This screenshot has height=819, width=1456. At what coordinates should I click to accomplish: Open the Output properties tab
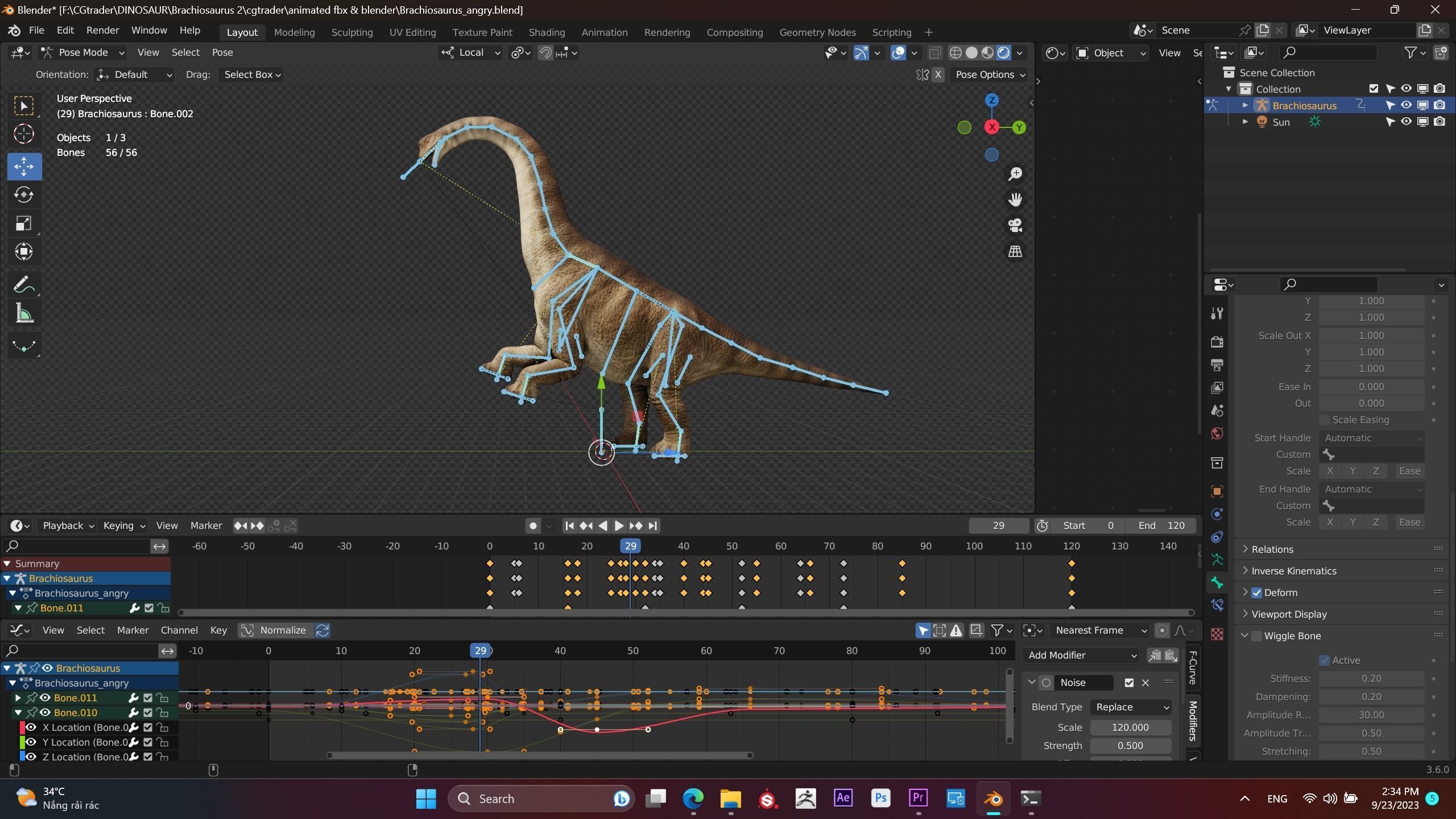[x=1217, y=365]
